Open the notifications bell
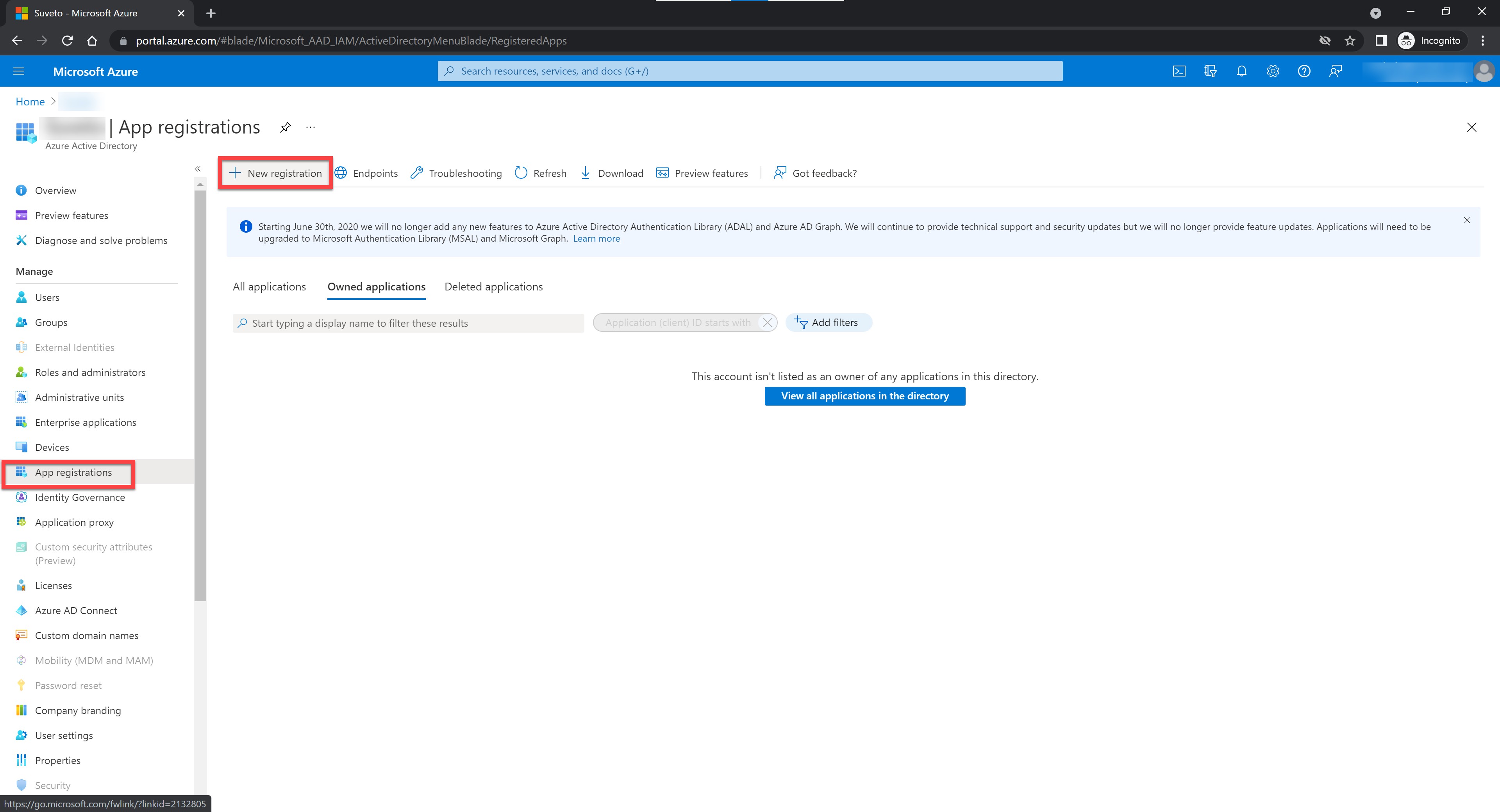This screenshot has height=812, width=1500. 1241,71
